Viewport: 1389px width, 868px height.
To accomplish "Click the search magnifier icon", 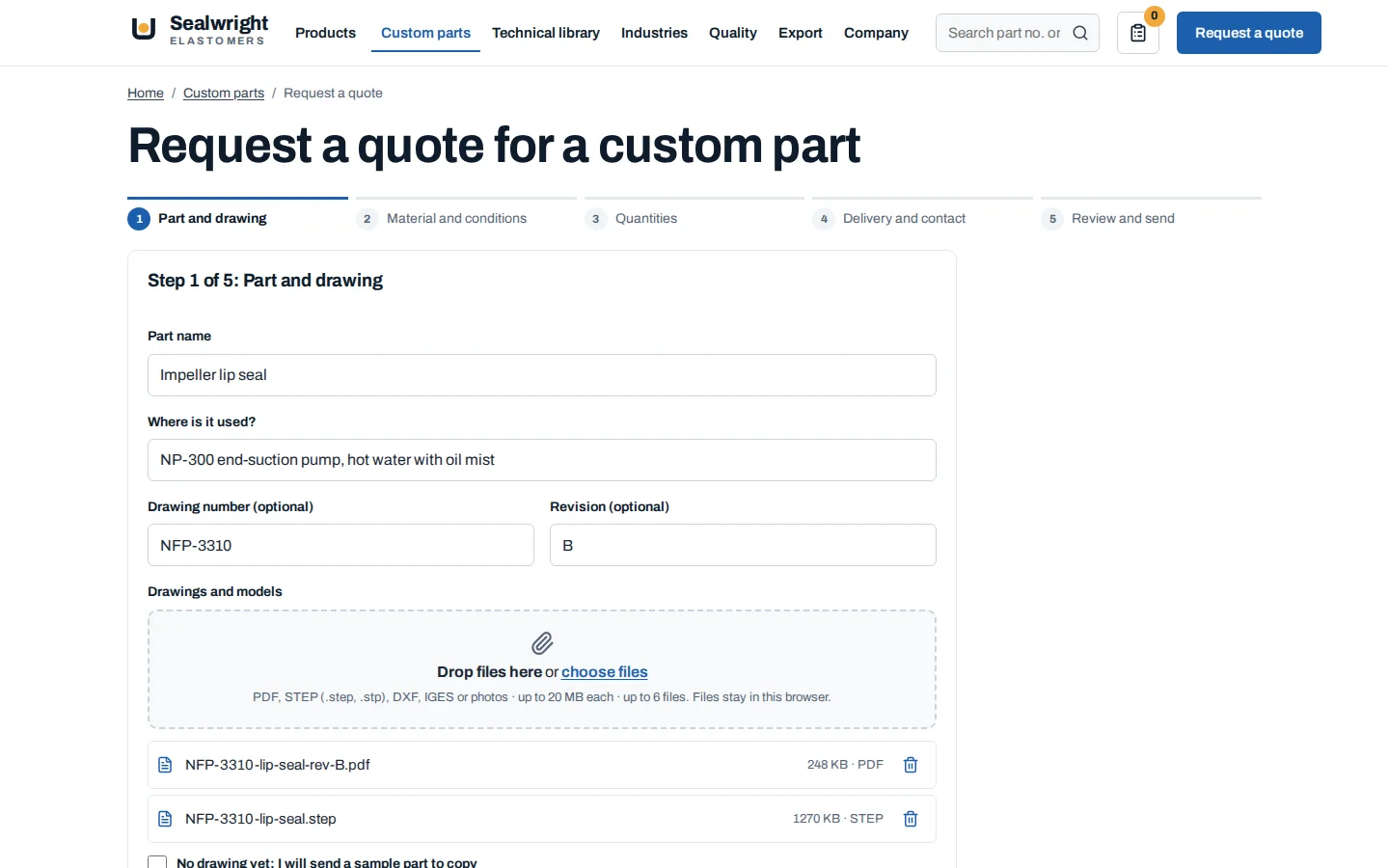I will click(x=1080, y=33).
